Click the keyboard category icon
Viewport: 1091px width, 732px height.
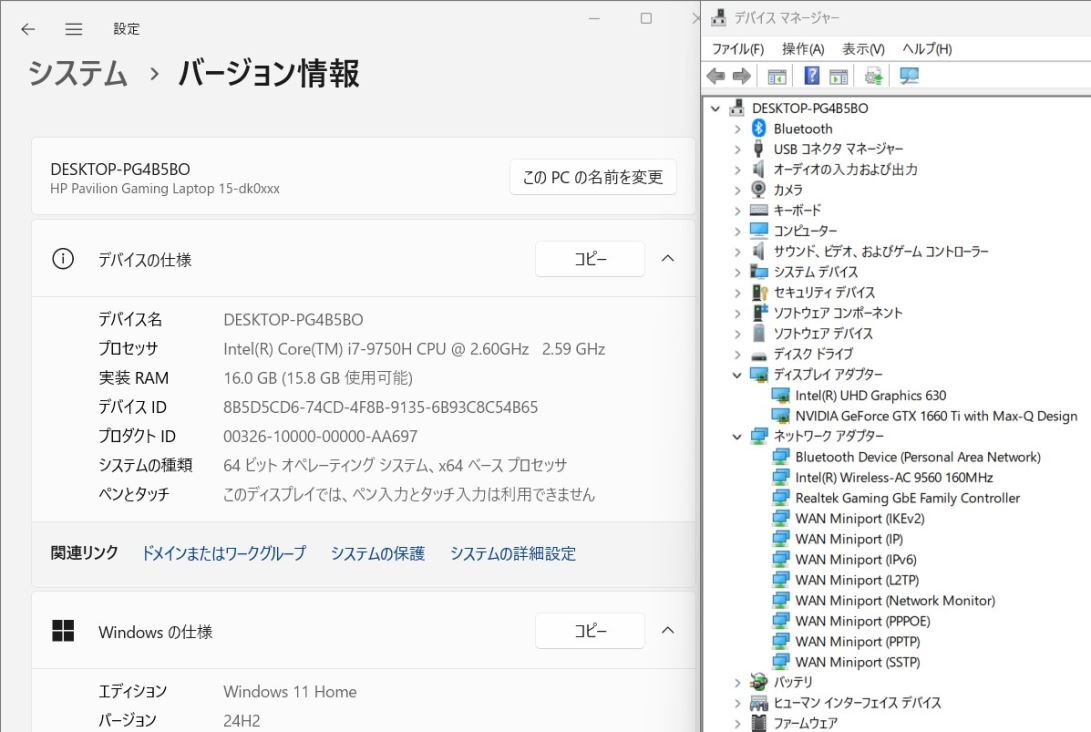[759, 210]
